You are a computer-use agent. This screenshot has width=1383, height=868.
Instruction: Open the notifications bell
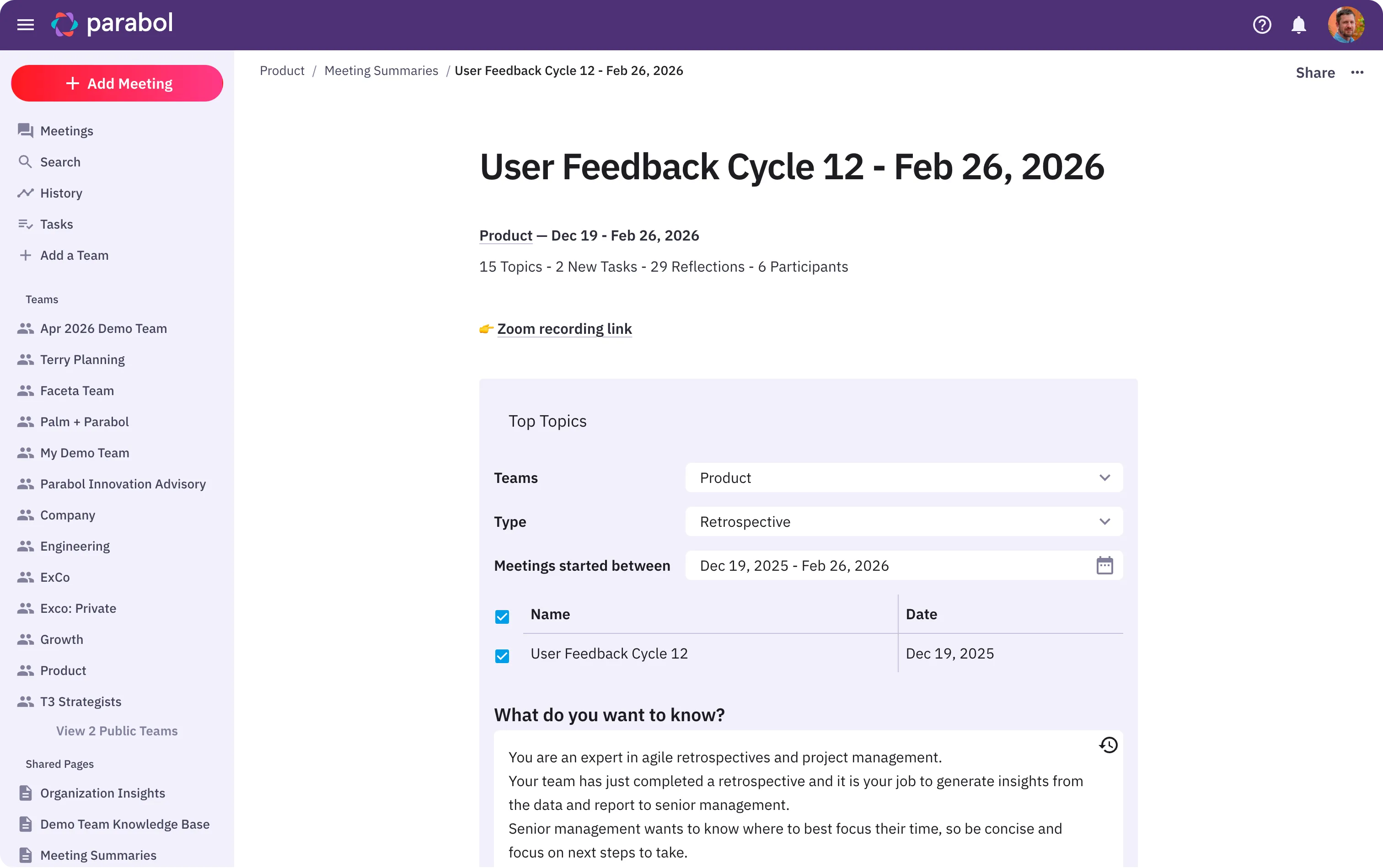1298,25
